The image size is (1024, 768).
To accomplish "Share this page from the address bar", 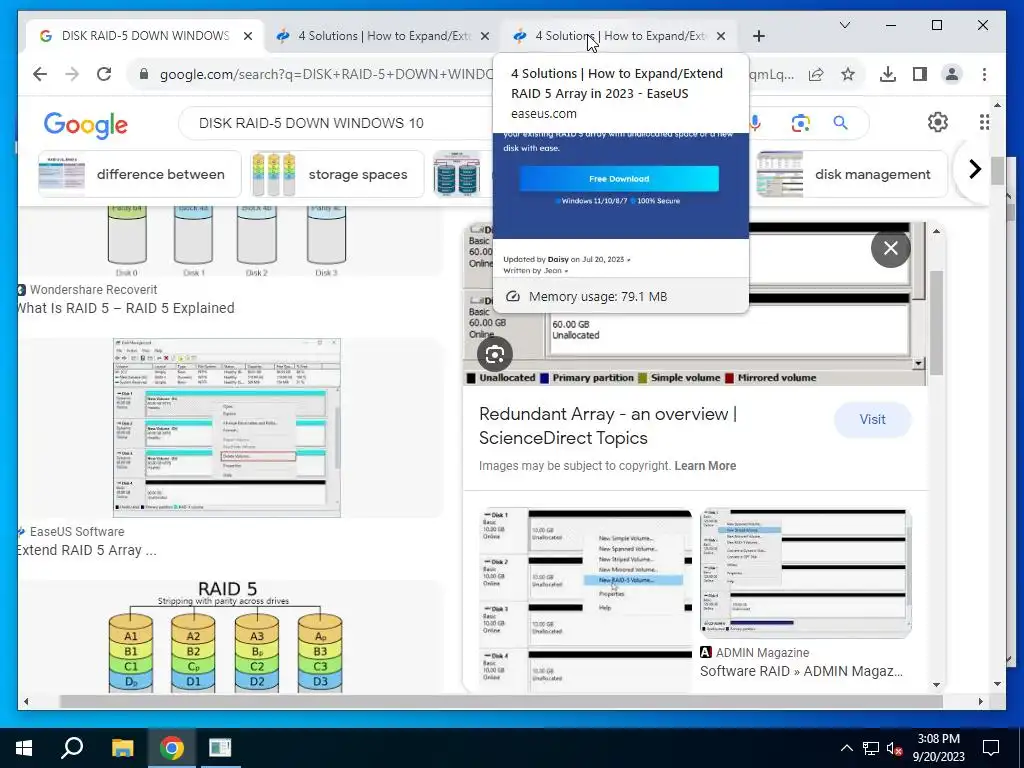I will (816, 74).
